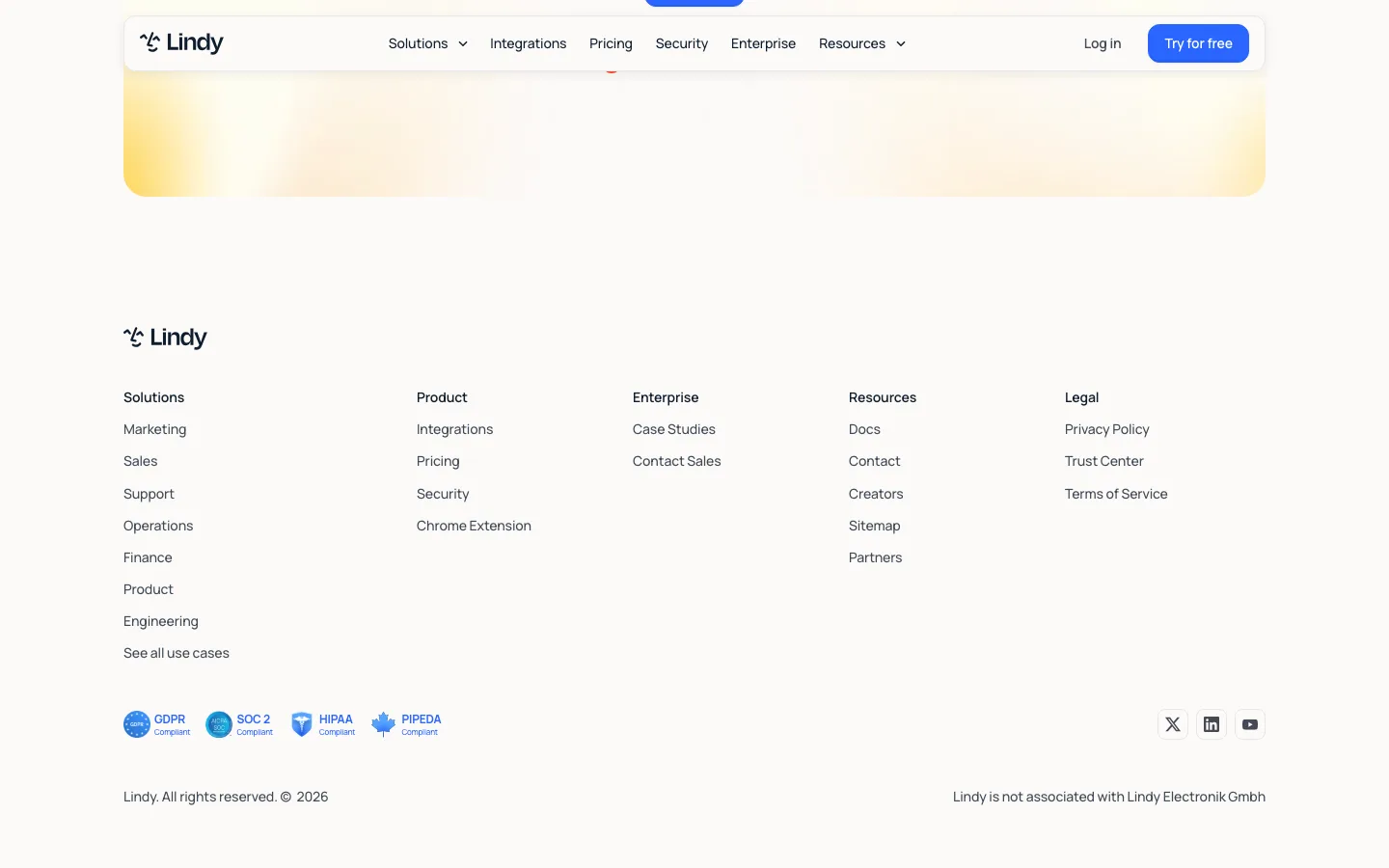This screenshot has width=1389, height=868.
Task: Open Lindy's LinkedIn page icon
Action: point(1212,724)
